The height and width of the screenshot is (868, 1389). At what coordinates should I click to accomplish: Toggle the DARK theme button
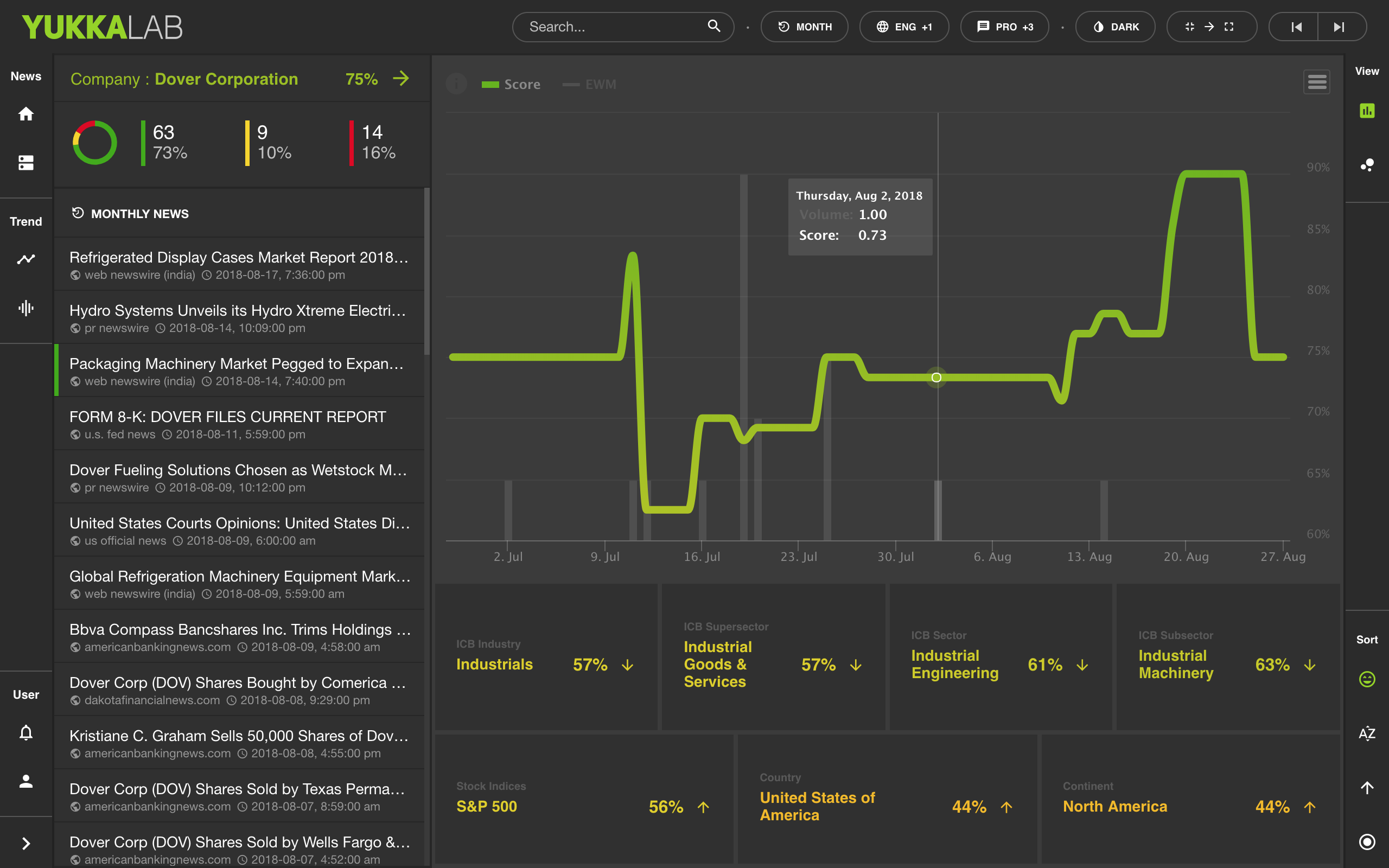click(x=1114, y=27)
